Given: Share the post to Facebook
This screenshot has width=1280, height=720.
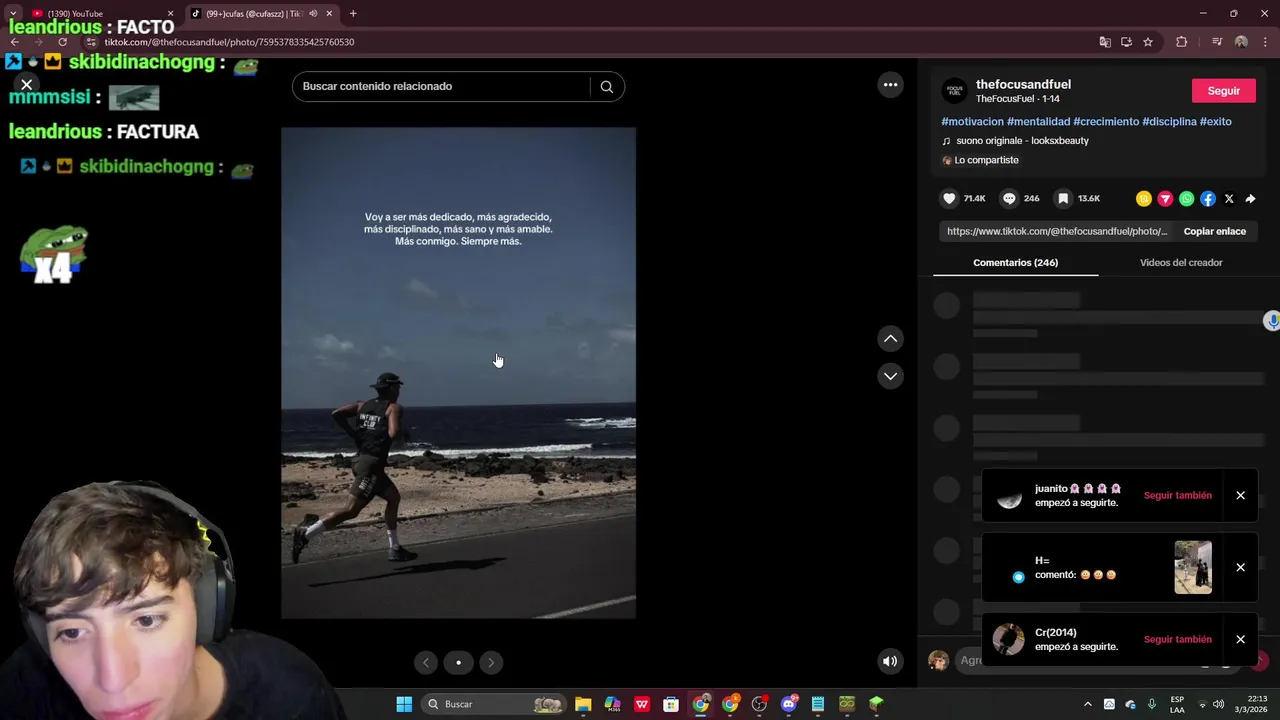Looking at the screenshot, I should coord(1208,199).
